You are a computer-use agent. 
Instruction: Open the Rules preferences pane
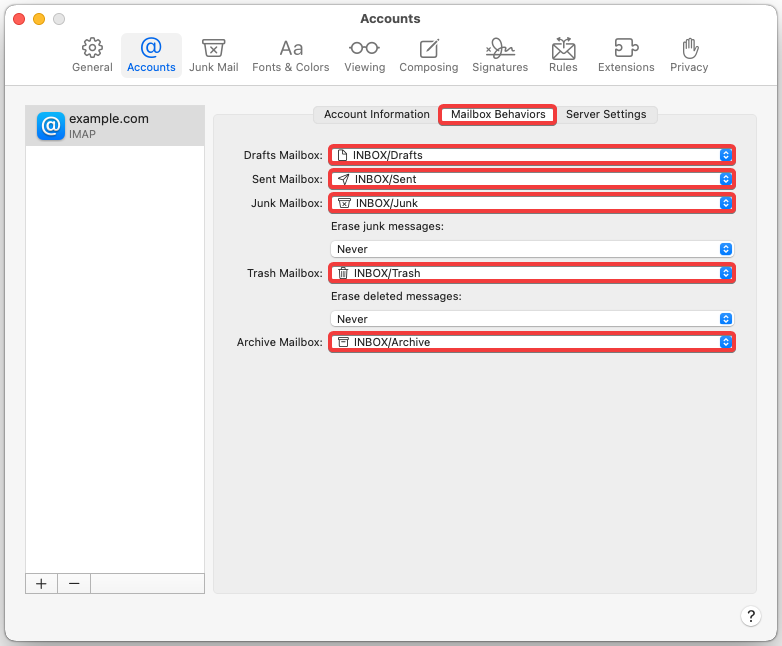coord(563,55)
